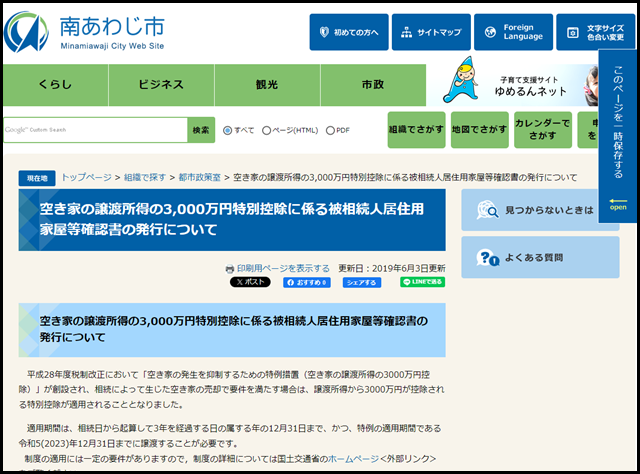640x474 pixels.
Task: Open the Foreign Language button
Action: (513, 32)
